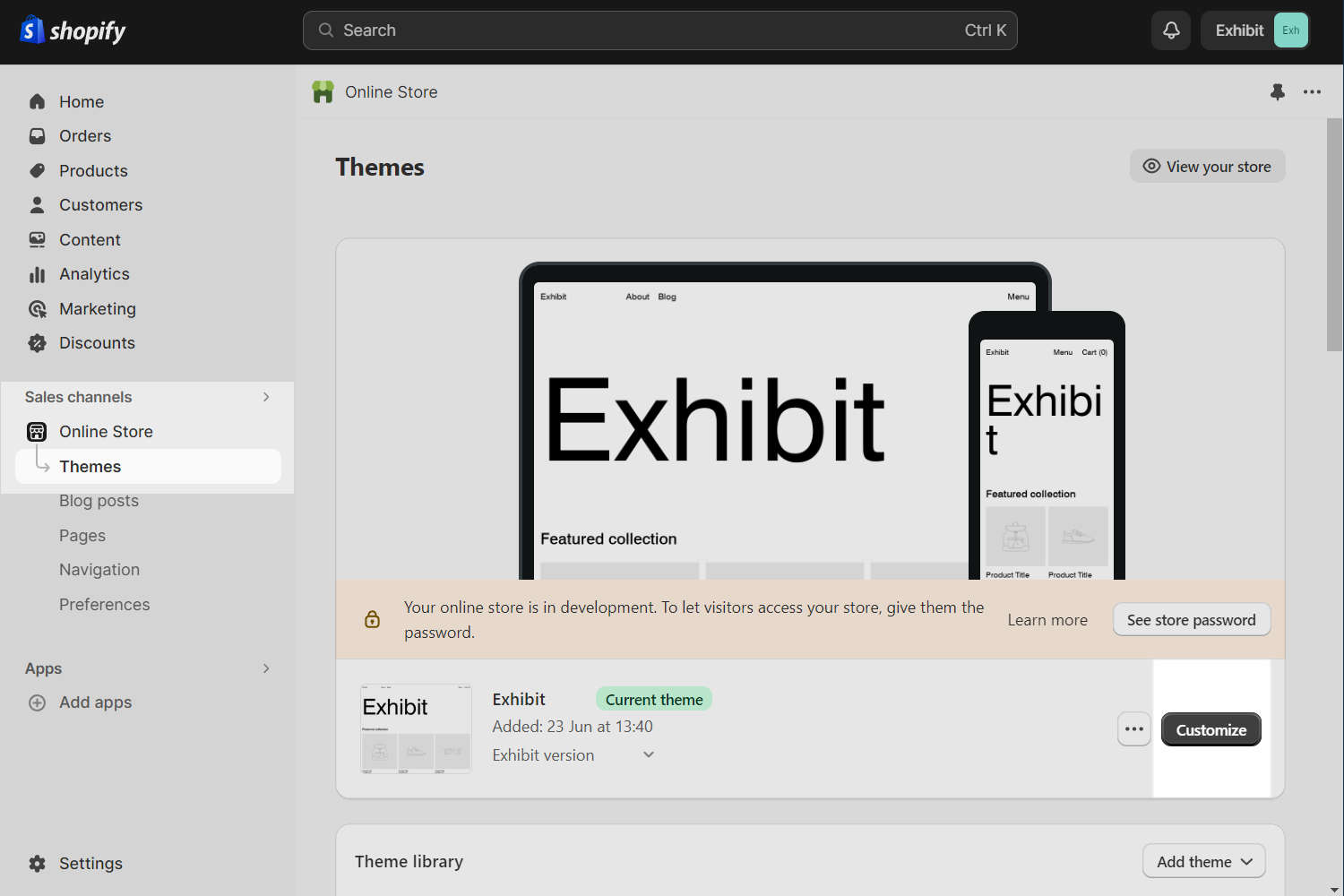Image resolution: width=1344 pixels, height=896 pixels.
Task: Expand the Apps section
Action: tap(266, 668)
